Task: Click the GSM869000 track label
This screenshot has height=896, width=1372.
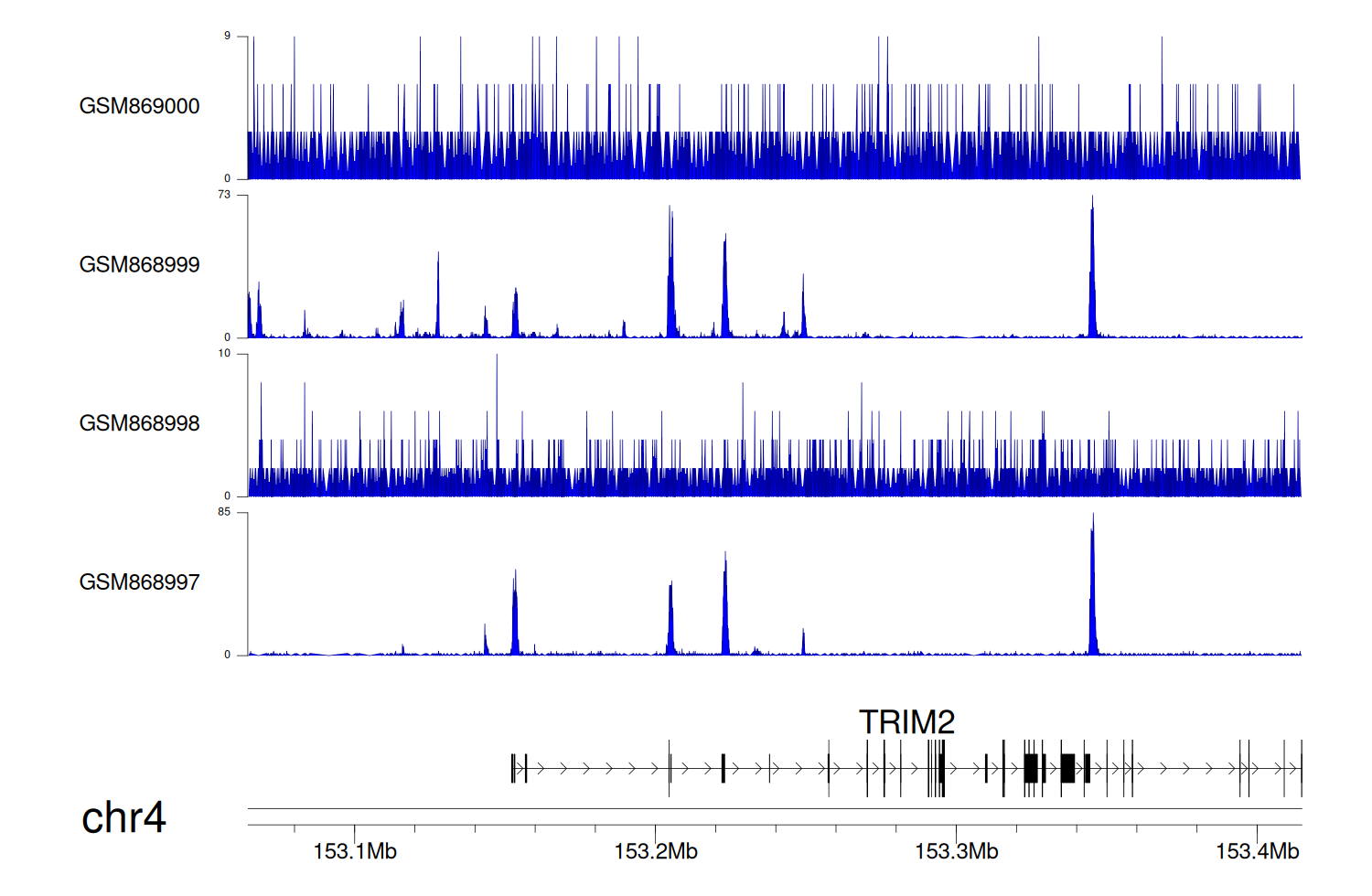Action: [139, 106]
